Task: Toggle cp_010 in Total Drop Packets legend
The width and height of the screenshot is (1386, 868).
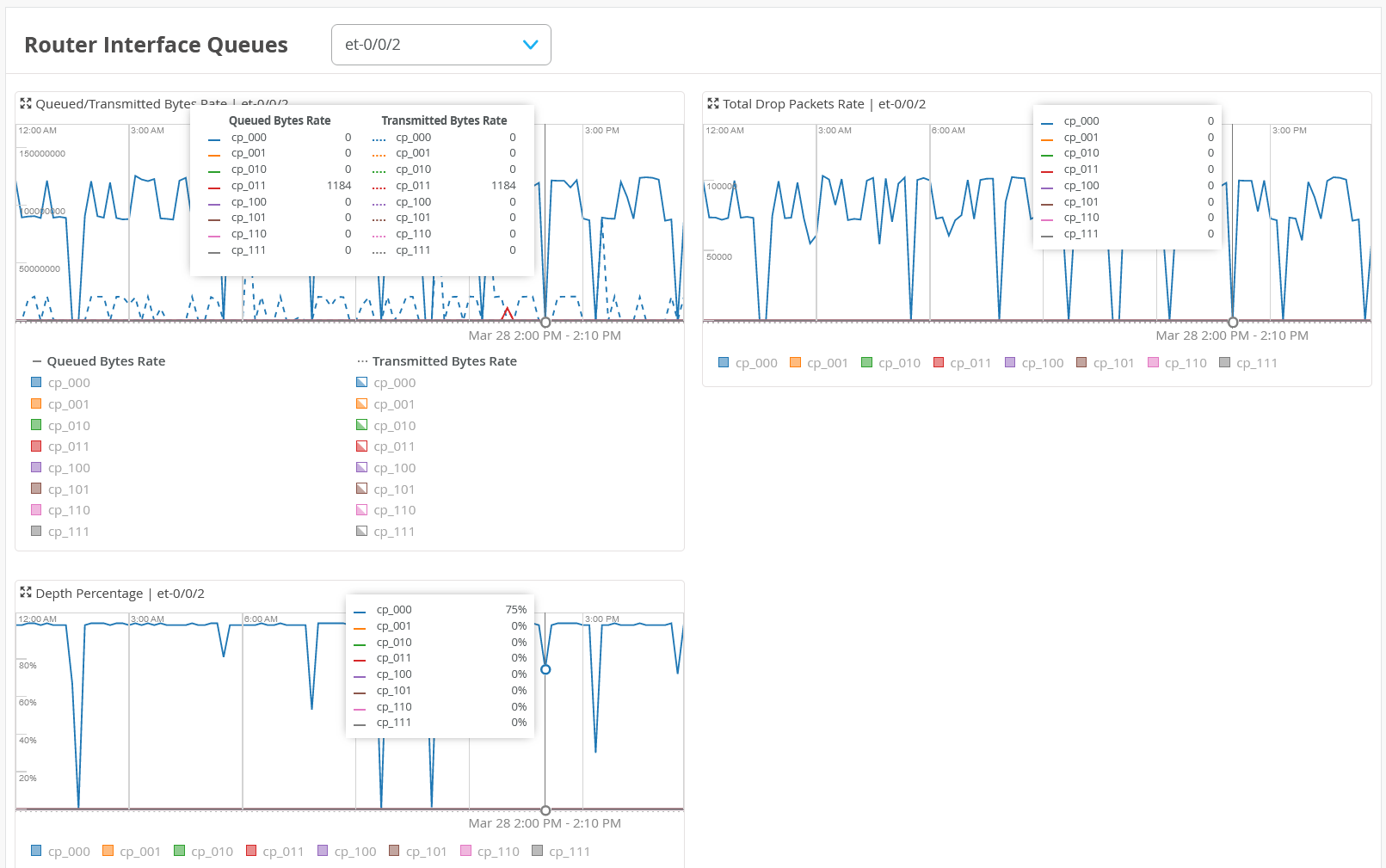Action: pyautogui.click(x=891, y=363)
